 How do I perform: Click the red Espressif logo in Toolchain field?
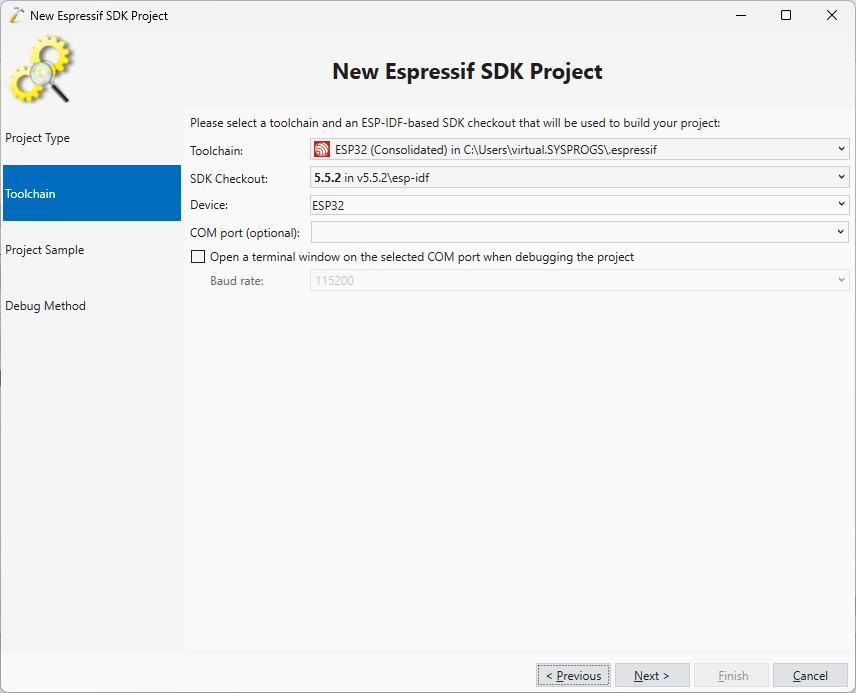(322, 150)
